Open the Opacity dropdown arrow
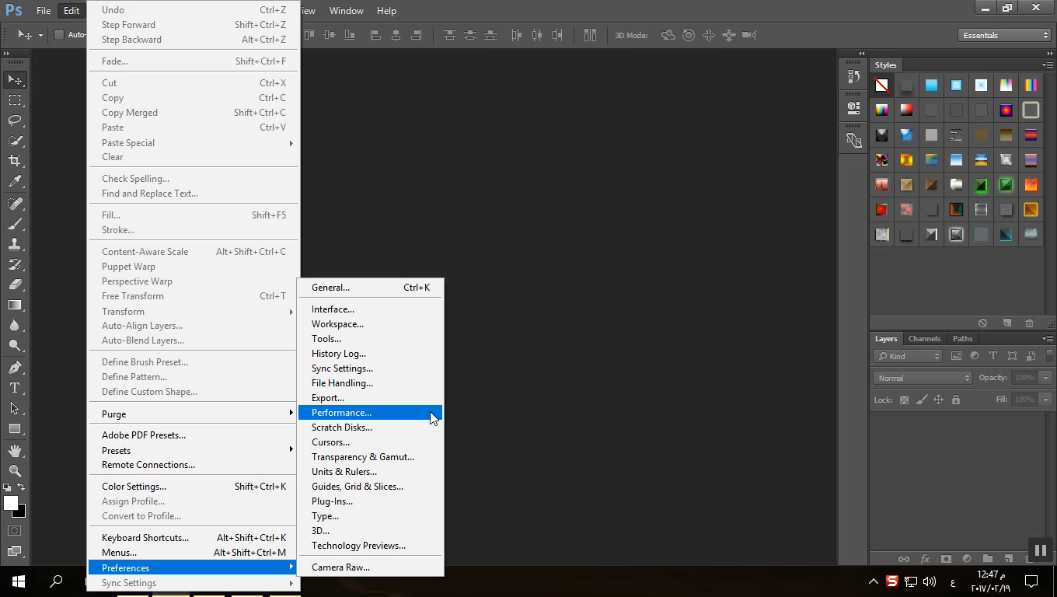 (1046, 378)
